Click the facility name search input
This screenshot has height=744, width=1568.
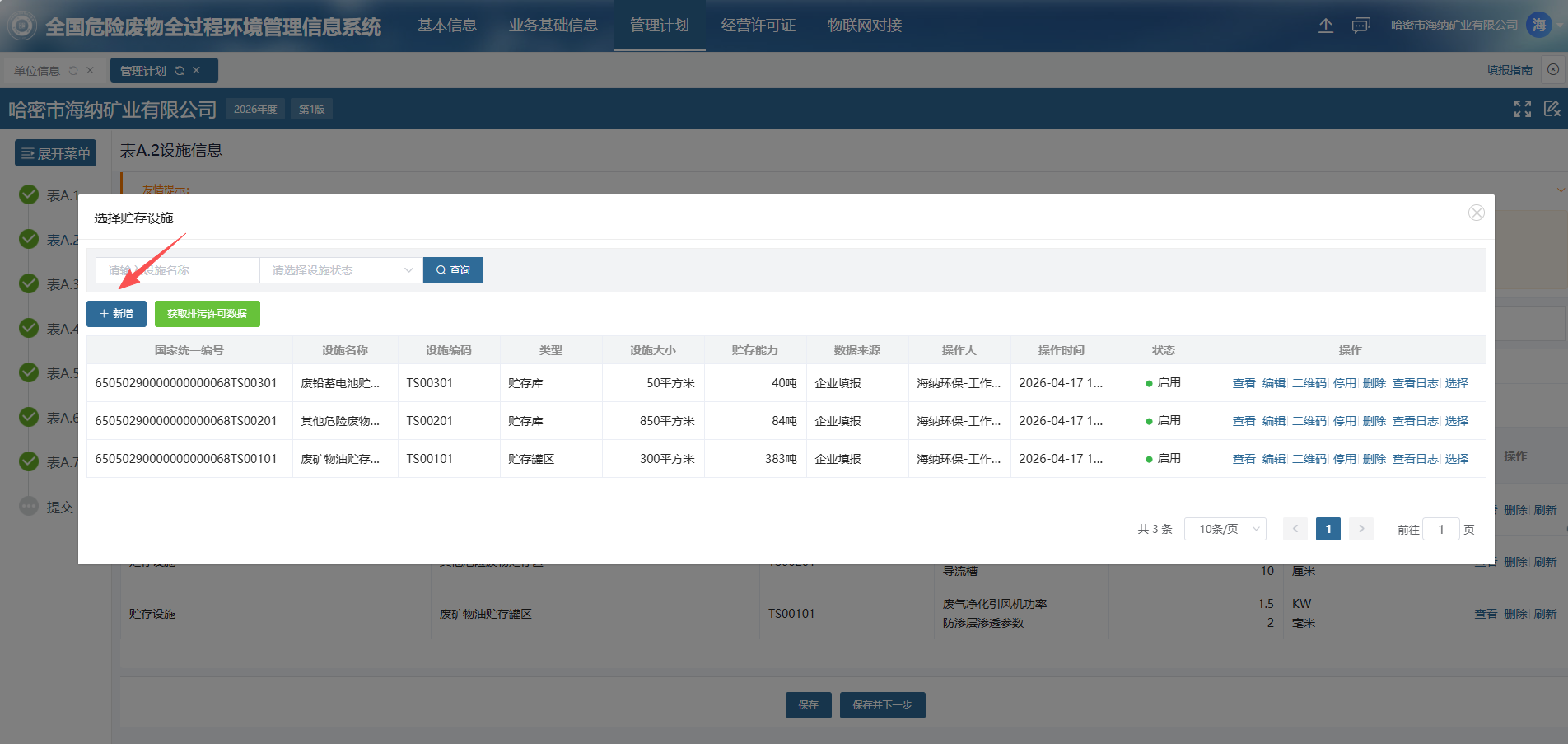tap(177, 270)
